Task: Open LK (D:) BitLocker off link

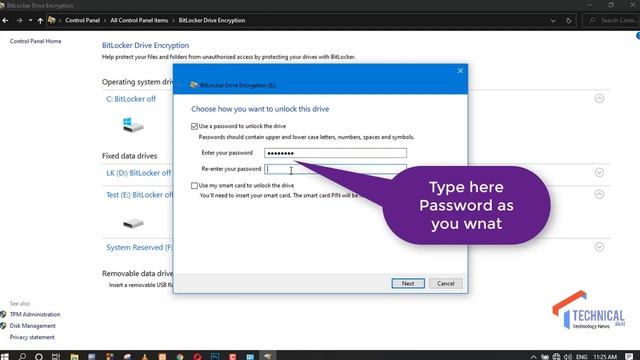Action: [x=138, y=173]
